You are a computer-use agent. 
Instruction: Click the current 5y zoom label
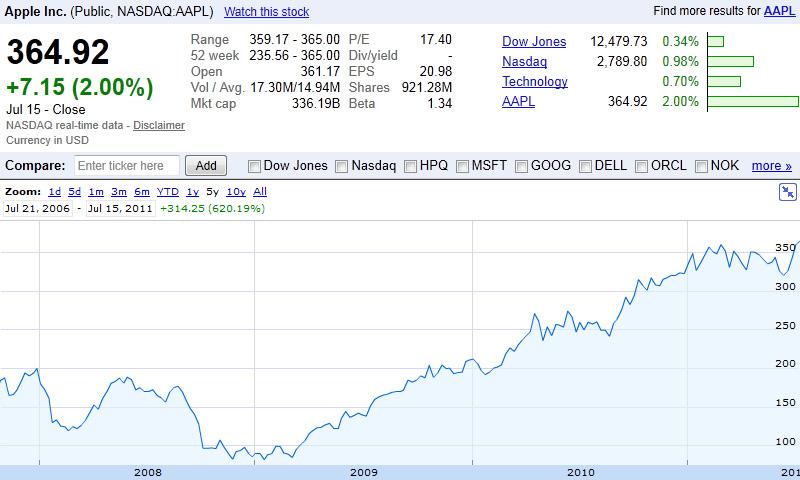(212, 192)
